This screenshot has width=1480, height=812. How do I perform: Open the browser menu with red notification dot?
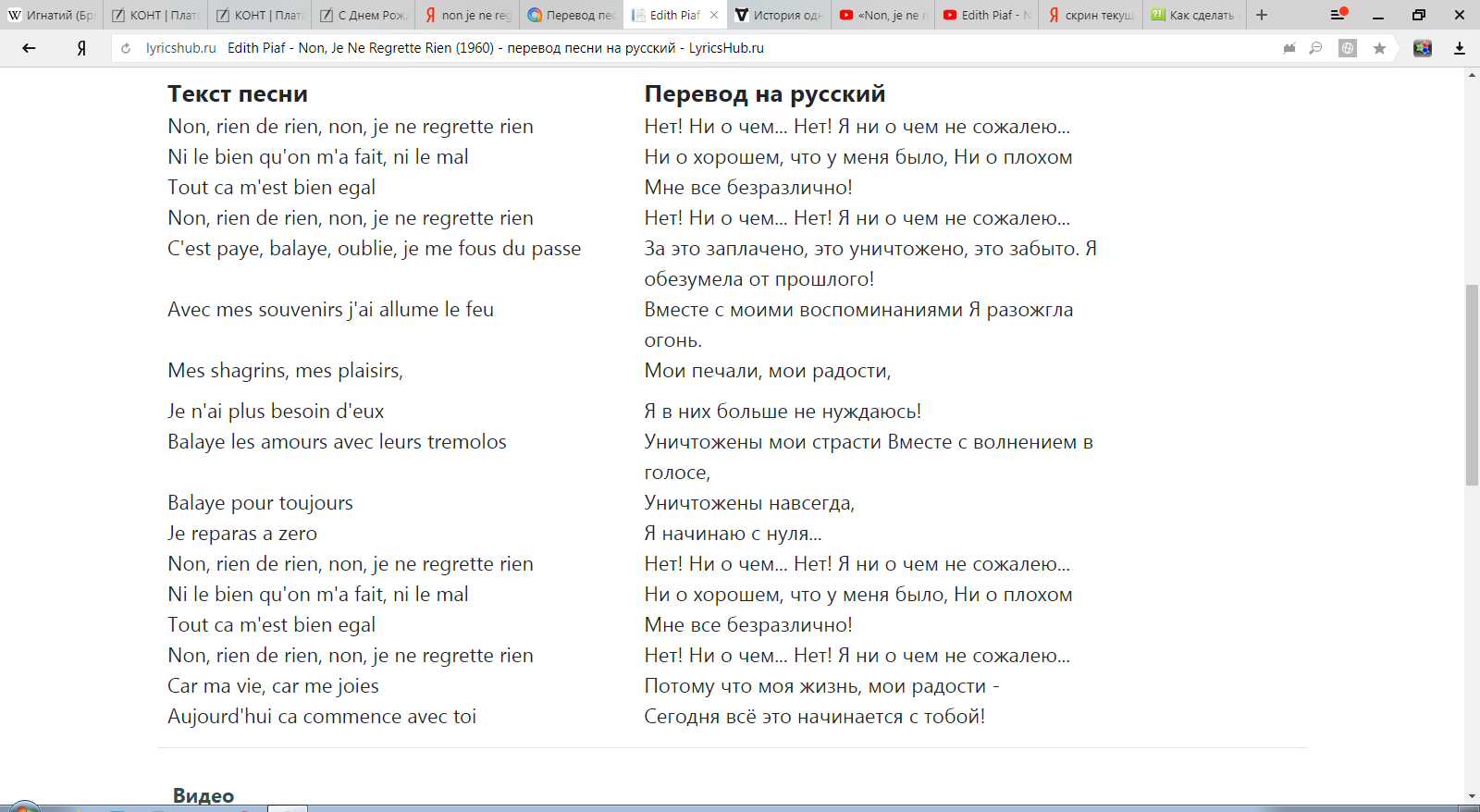coord(1338,14)
